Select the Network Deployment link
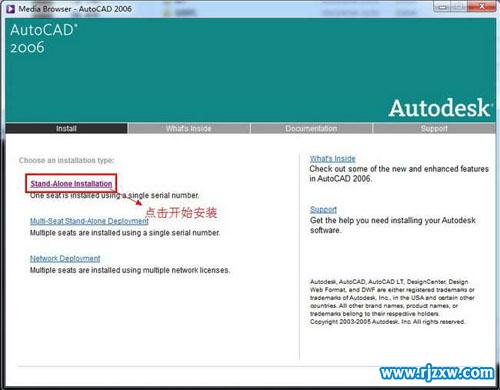Viewport: 500px width, 390px height. 65,258
